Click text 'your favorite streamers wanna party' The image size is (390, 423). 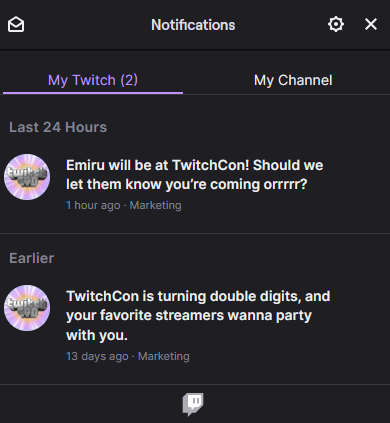tap(189, 316)
